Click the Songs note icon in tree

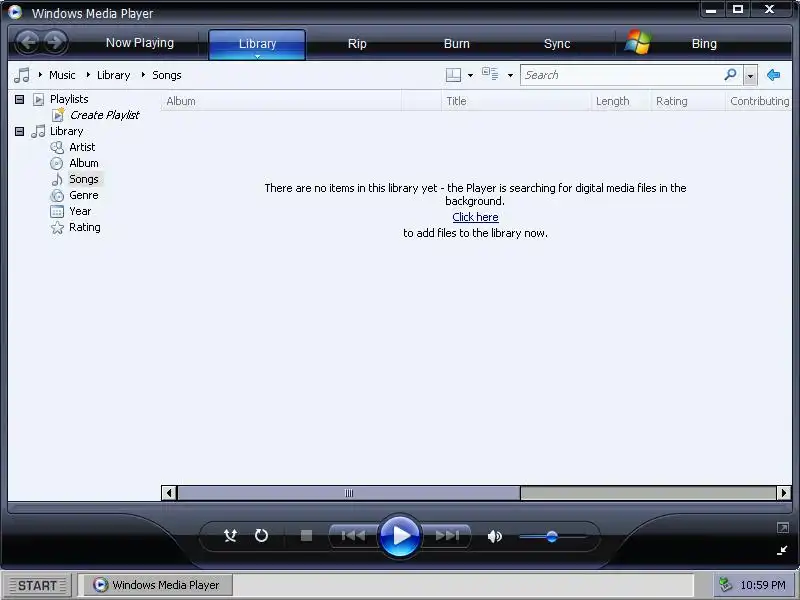tap(57, 179)
